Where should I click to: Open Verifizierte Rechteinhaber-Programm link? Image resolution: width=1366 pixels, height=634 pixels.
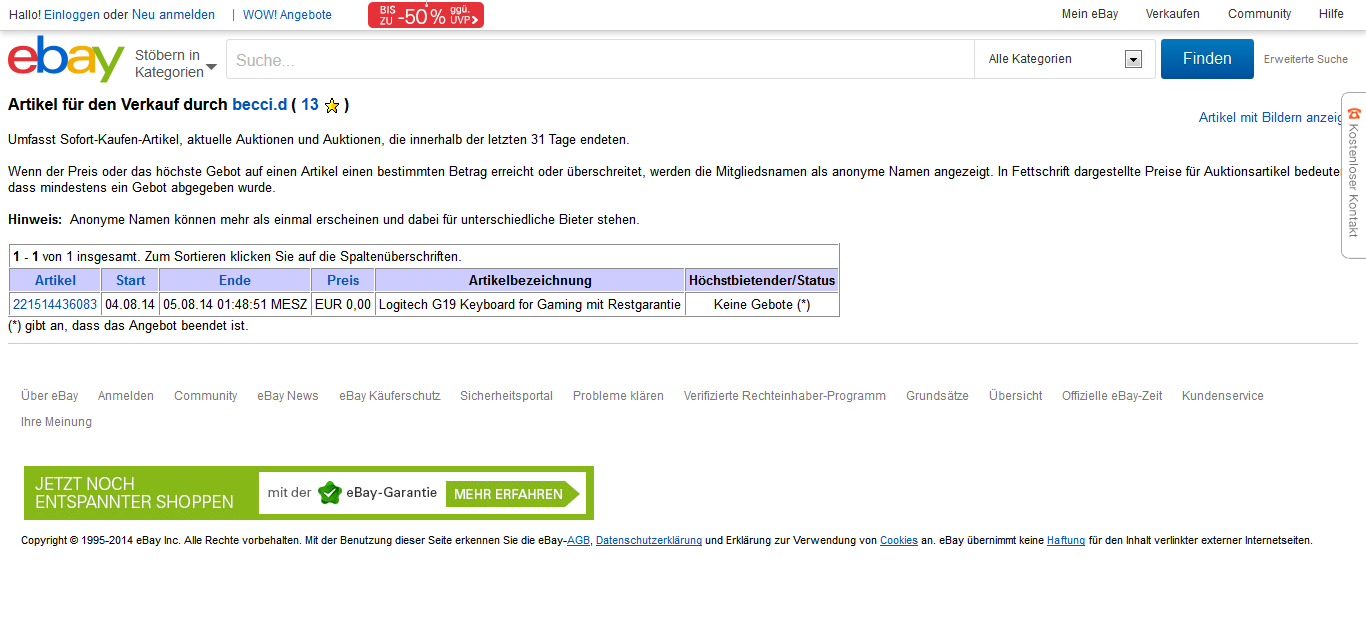click(785, 396)
